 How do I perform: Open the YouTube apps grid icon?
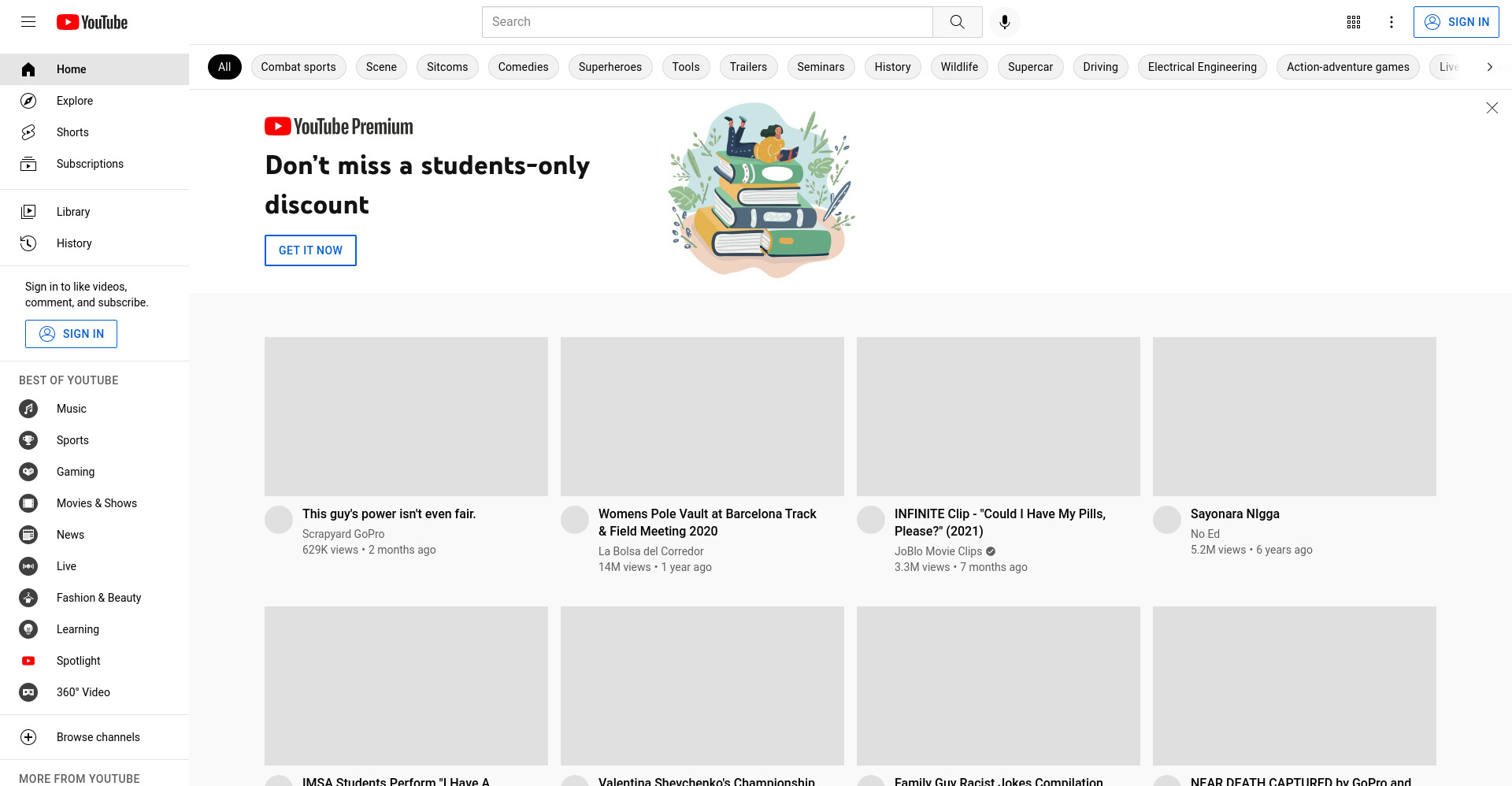[1354, 22]
